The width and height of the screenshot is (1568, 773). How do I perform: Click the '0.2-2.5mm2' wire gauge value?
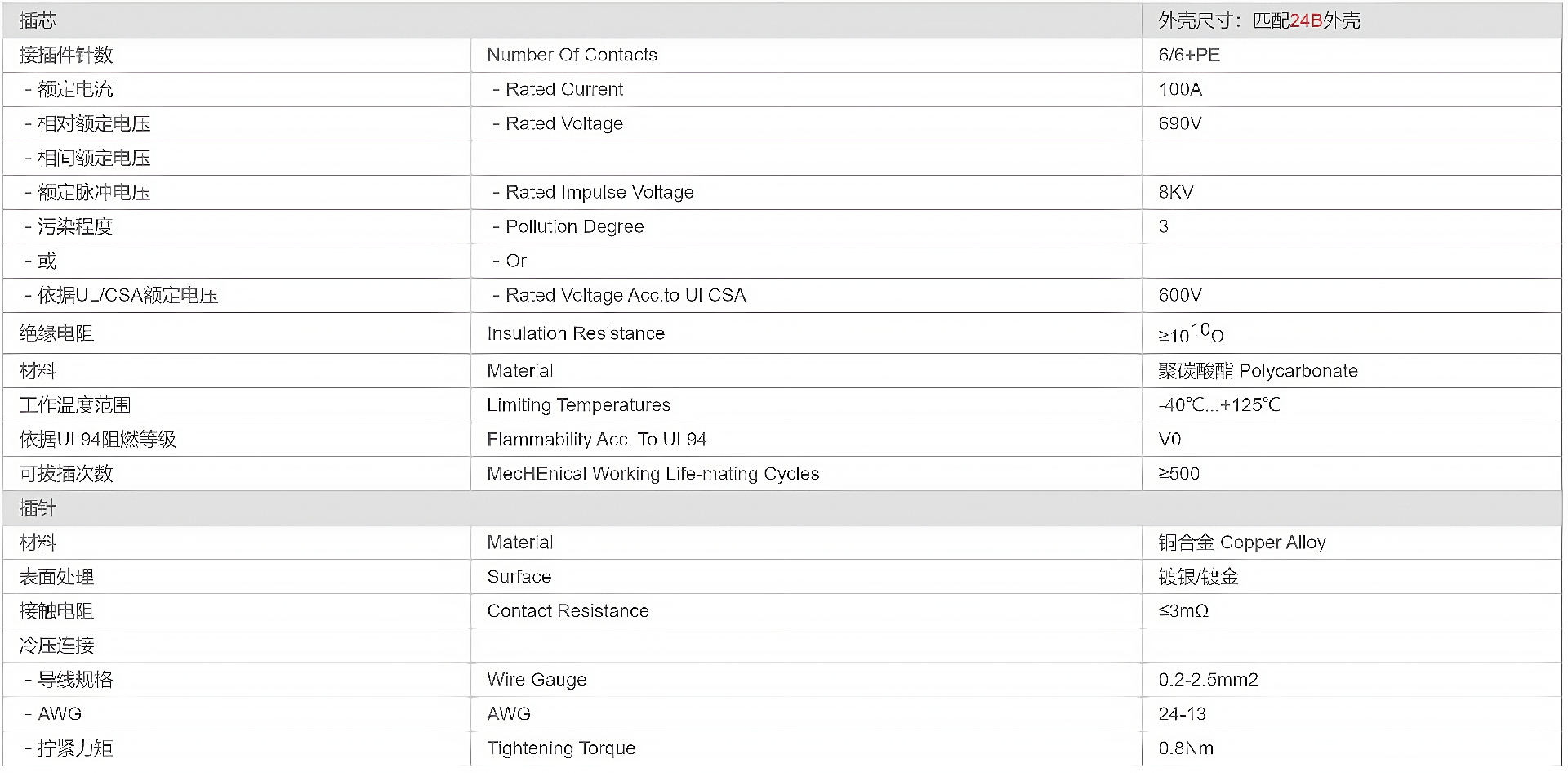(1208, 680)
